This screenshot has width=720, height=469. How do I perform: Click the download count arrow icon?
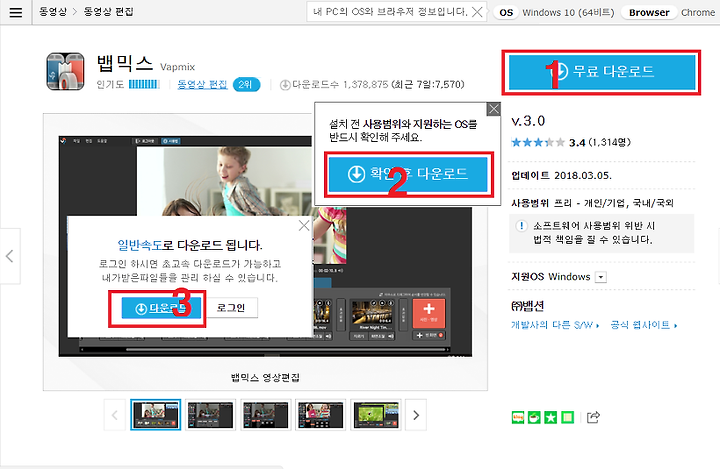click(x=285, y=85)
